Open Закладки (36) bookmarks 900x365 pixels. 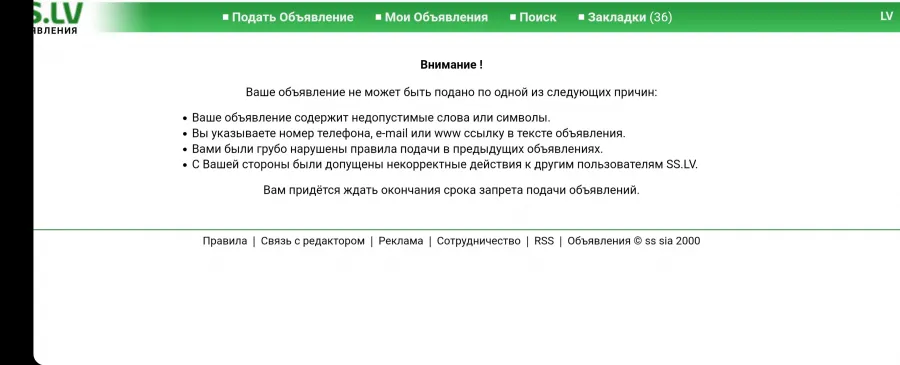click(630, 17)
